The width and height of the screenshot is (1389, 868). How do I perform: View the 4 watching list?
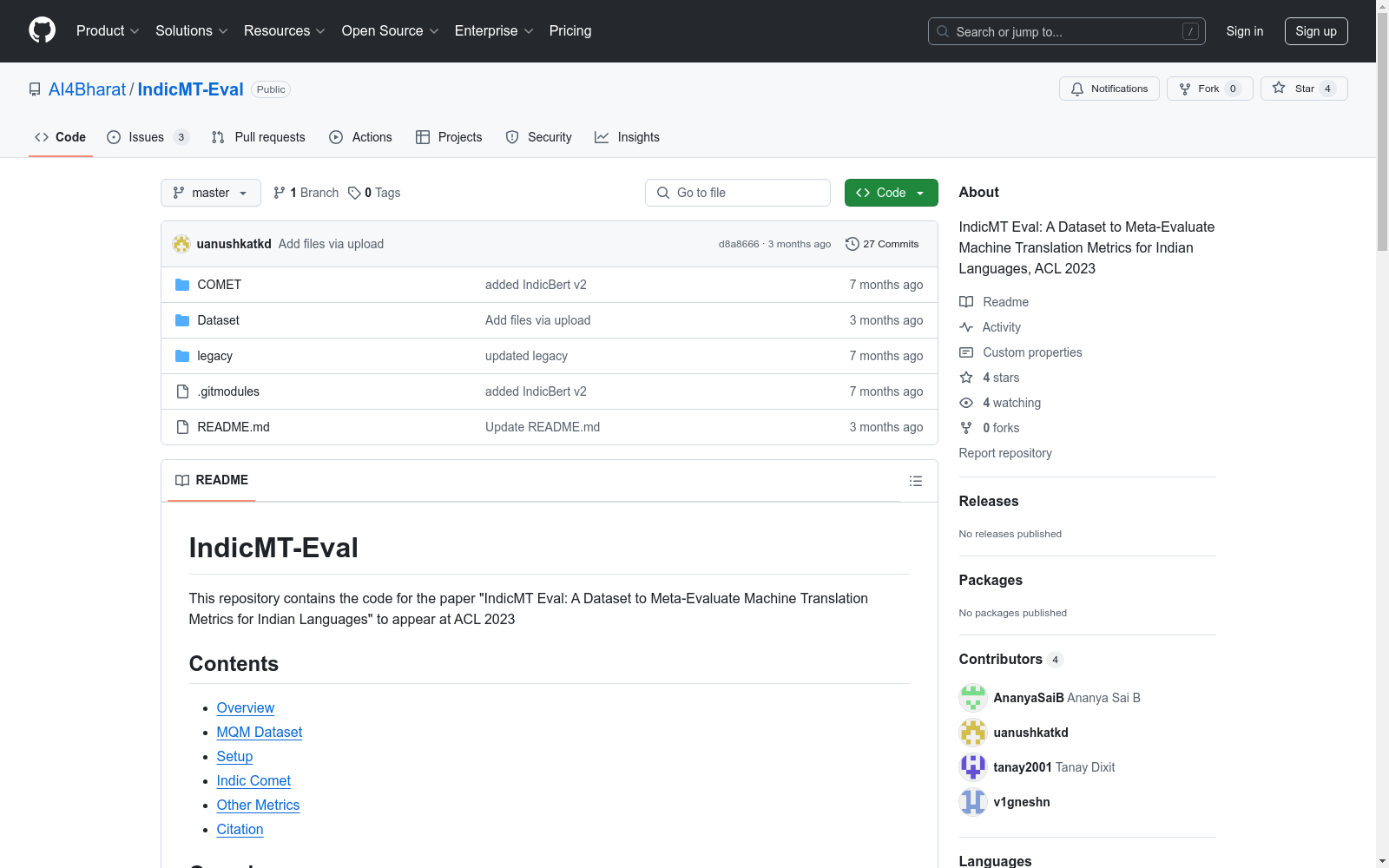tap(1000, 403)
